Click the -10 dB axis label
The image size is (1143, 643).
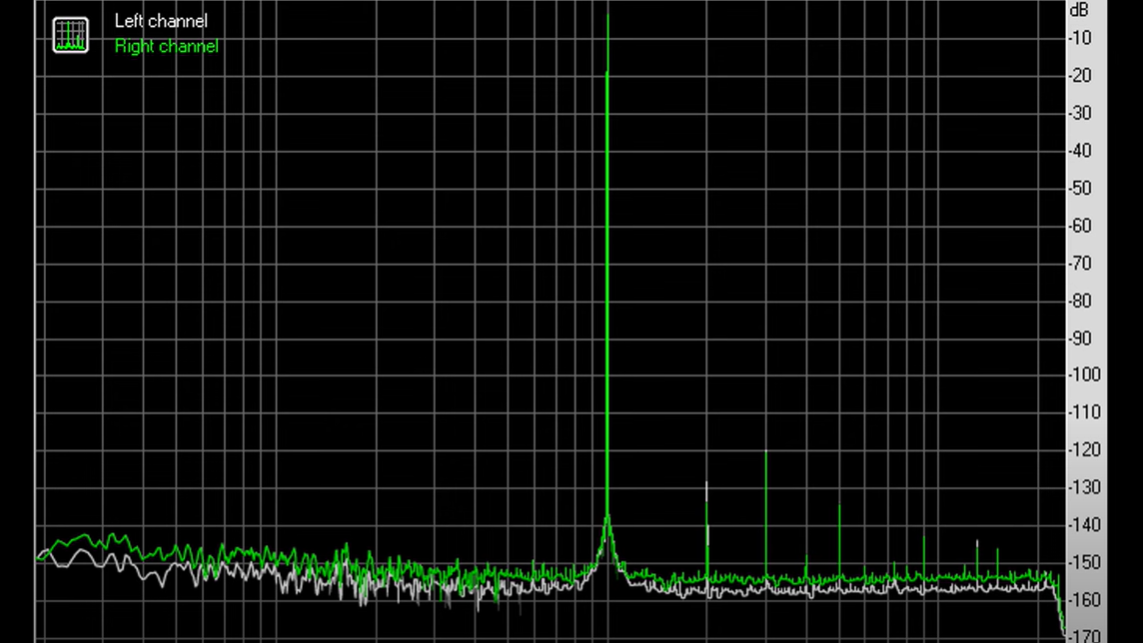tap(1080, 39)
